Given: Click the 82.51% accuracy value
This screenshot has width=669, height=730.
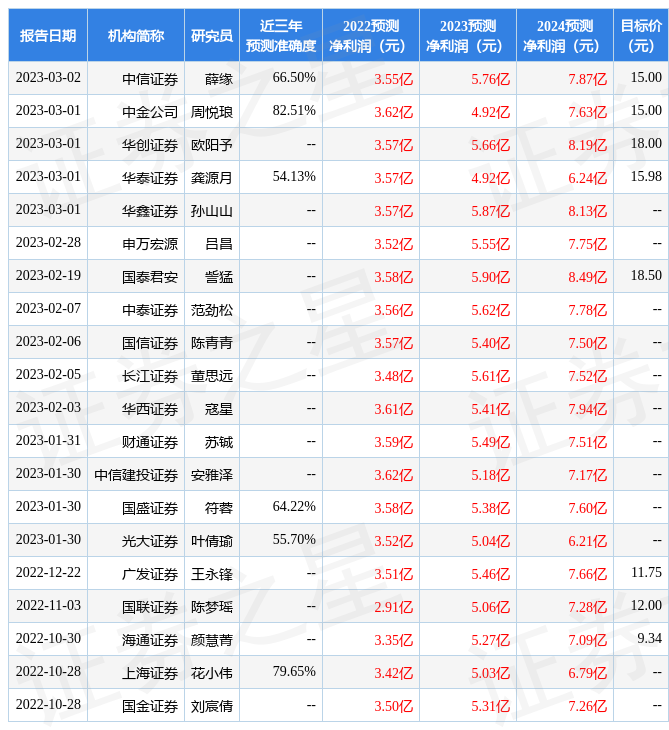Looking at the screenshot, I should point(294,111).
